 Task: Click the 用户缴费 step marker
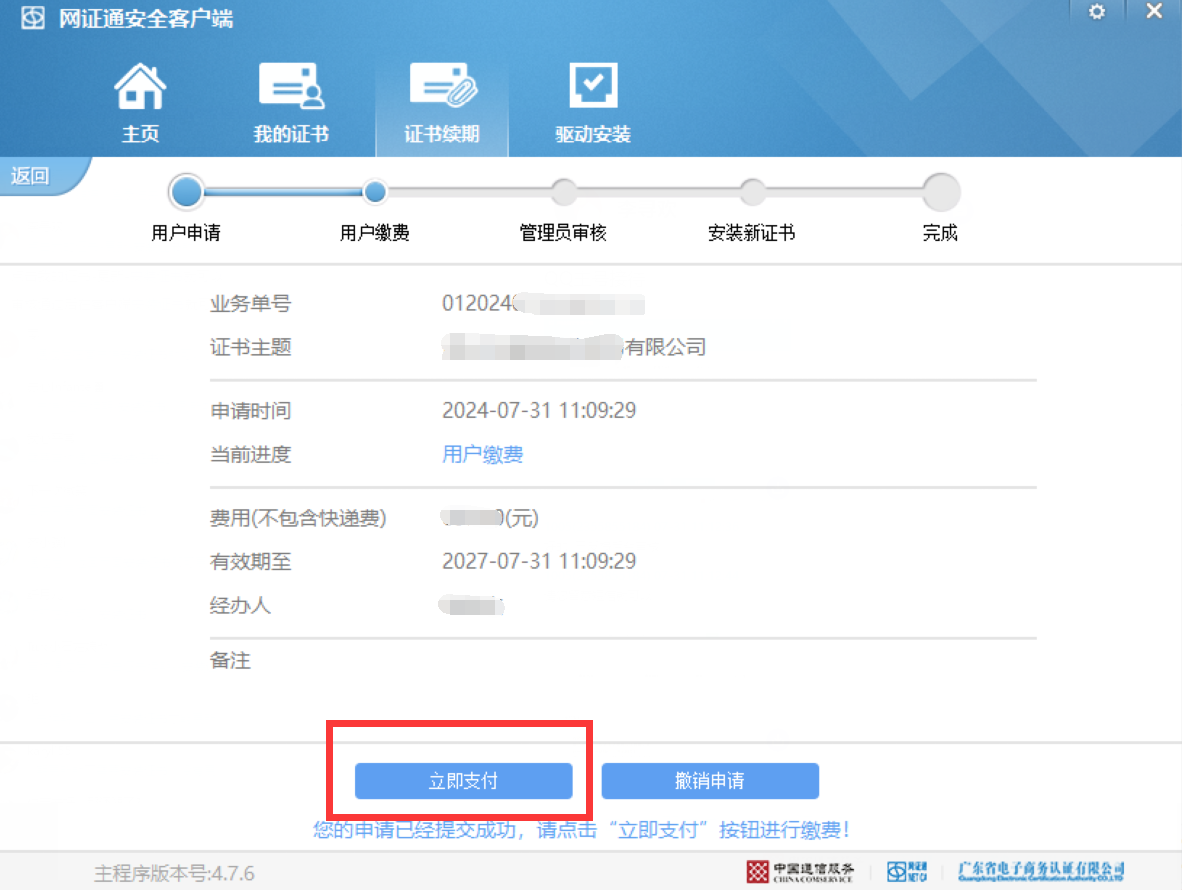(375, 191)
